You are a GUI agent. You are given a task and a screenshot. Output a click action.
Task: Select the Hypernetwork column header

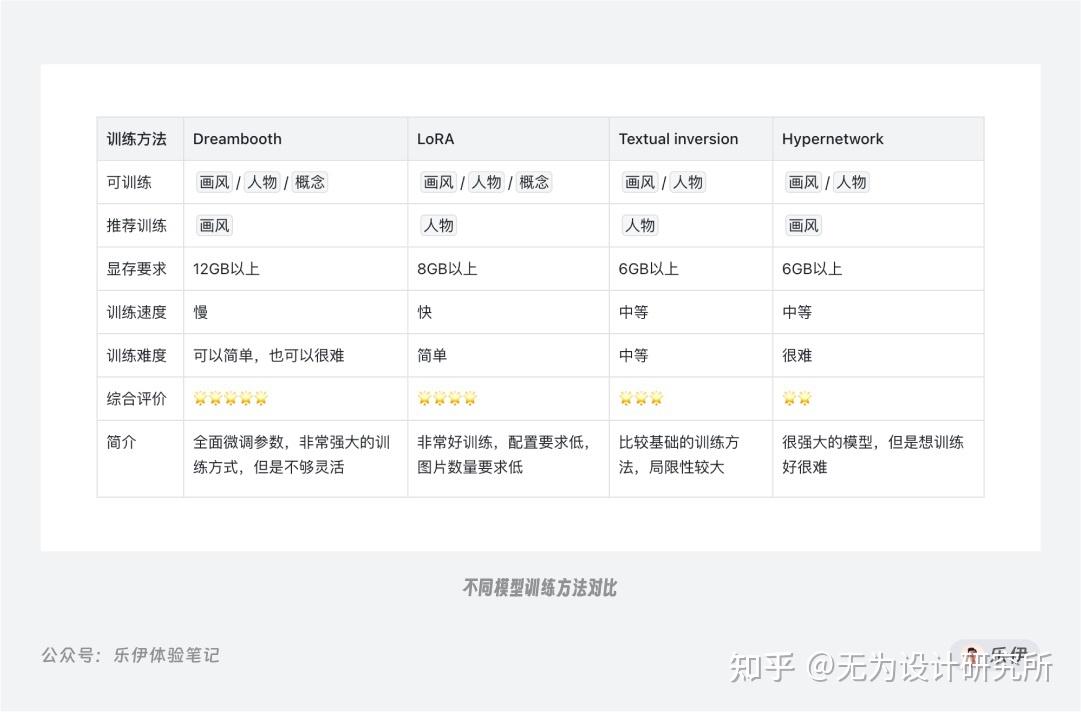tap(878, 139)
